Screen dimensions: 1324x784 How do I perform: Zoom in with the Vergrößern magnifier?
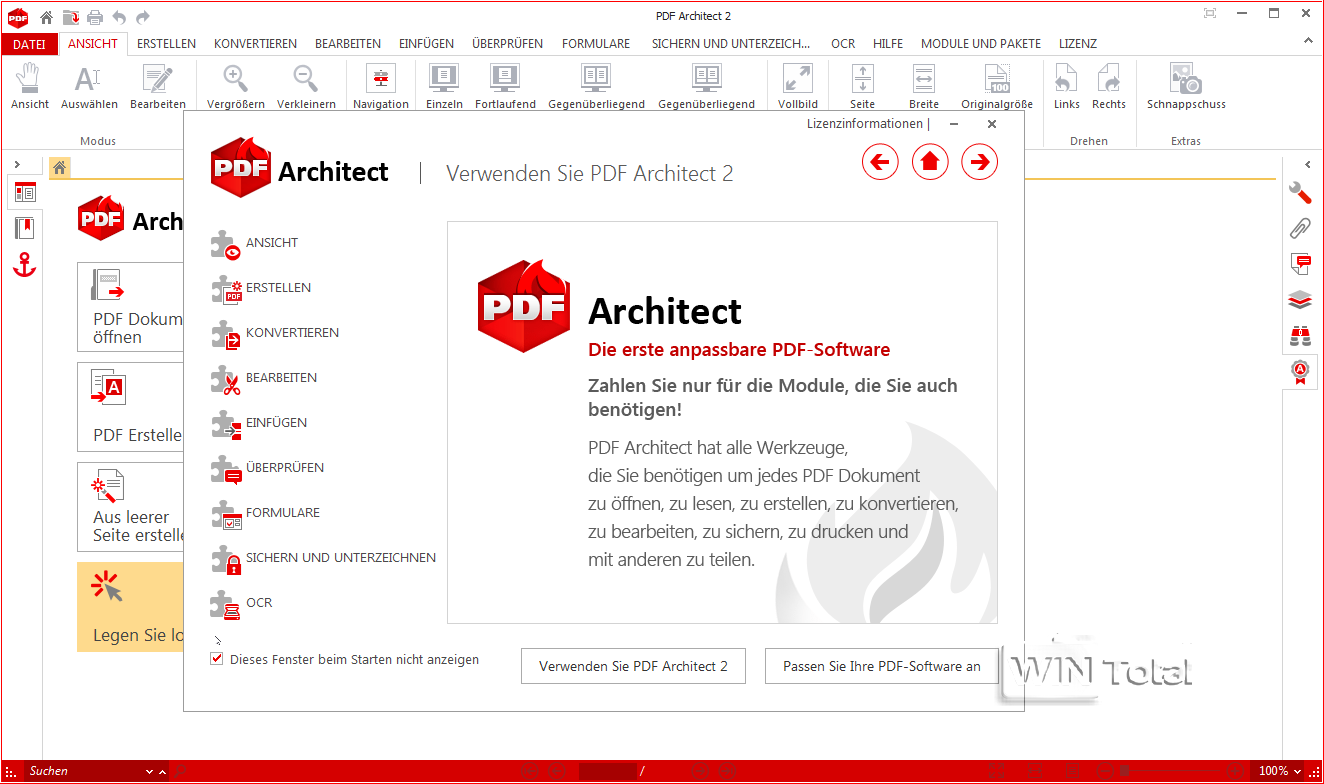tap(236, 86)
